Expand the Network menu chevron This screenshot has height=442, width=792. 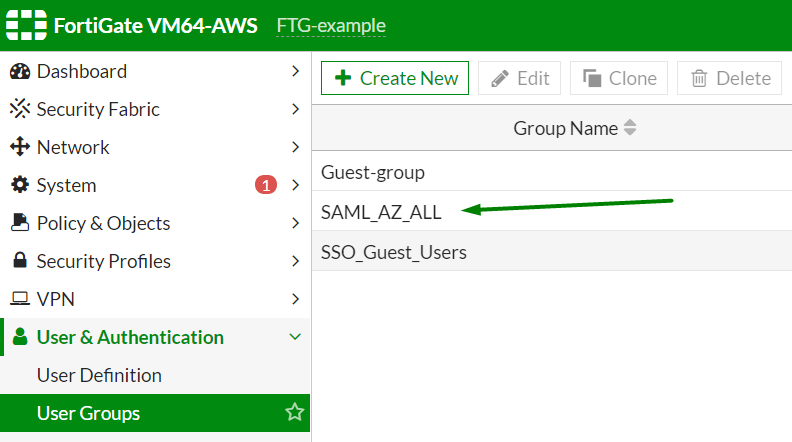(x=295, y=148)
